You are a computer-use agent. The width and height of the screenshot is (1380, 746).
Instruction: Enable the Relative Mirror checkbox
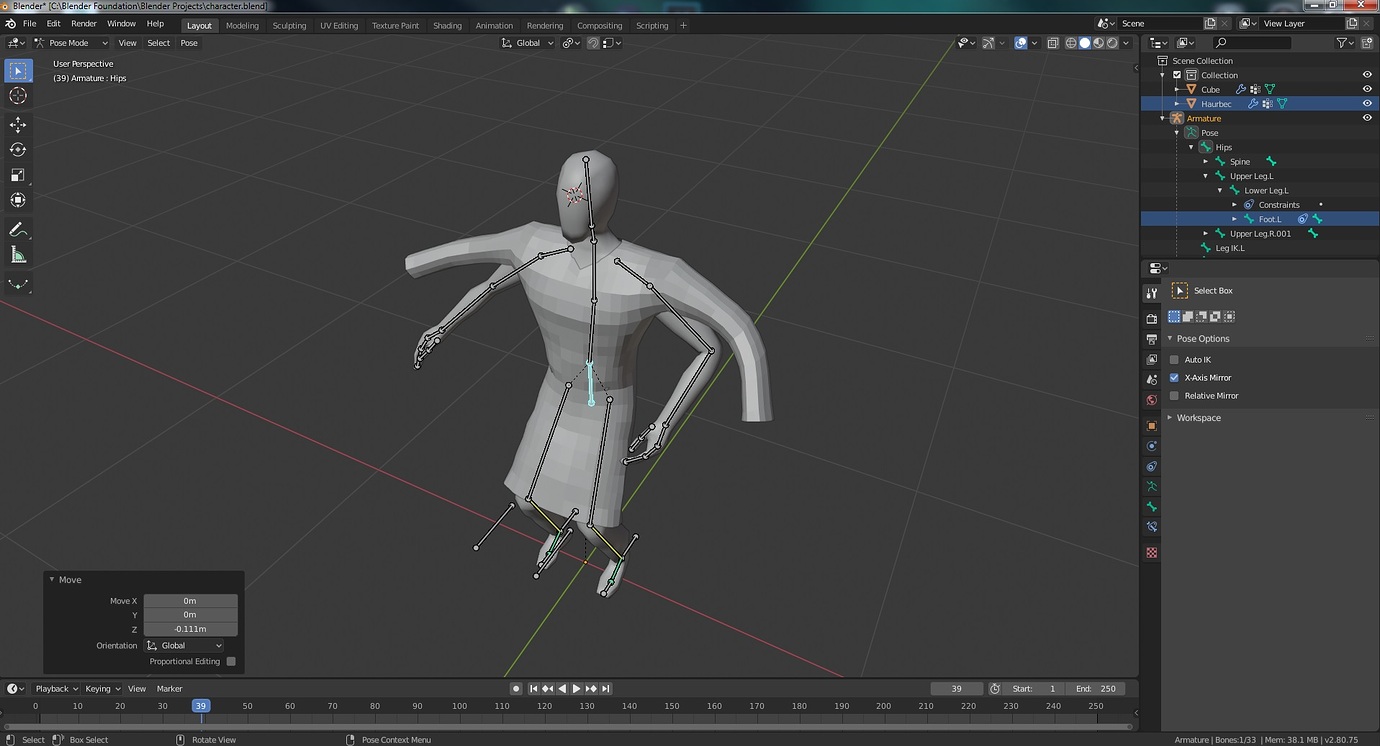tap(1174, 396)
